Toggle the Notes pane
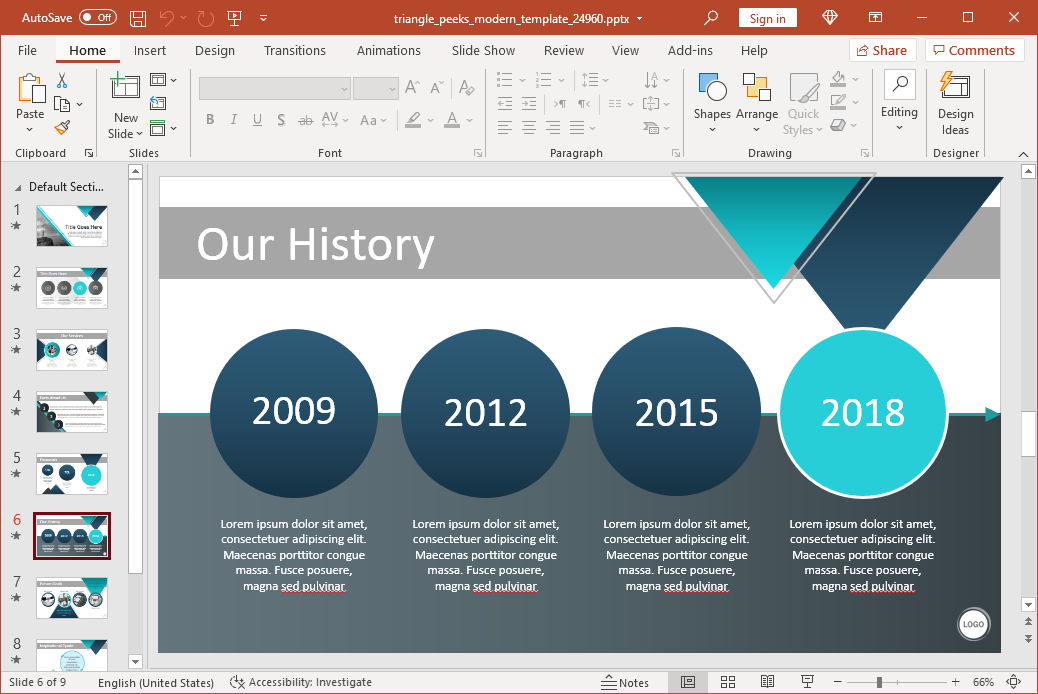The height and width of the screenshot is (694, 1038). pyautogui.click(x=625, y=682)
